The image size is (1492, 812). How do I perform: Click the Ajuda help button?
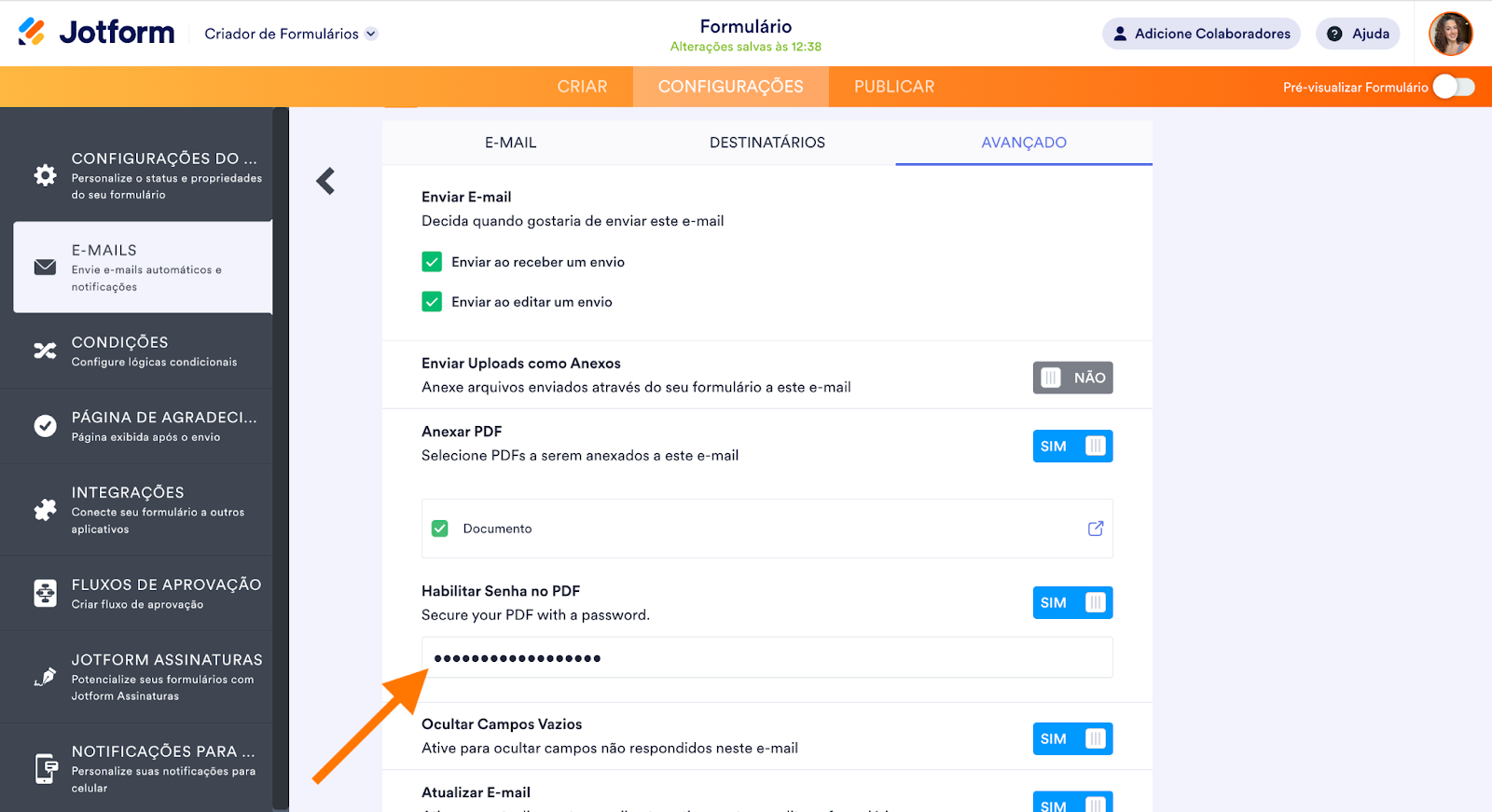(1358, 34)
